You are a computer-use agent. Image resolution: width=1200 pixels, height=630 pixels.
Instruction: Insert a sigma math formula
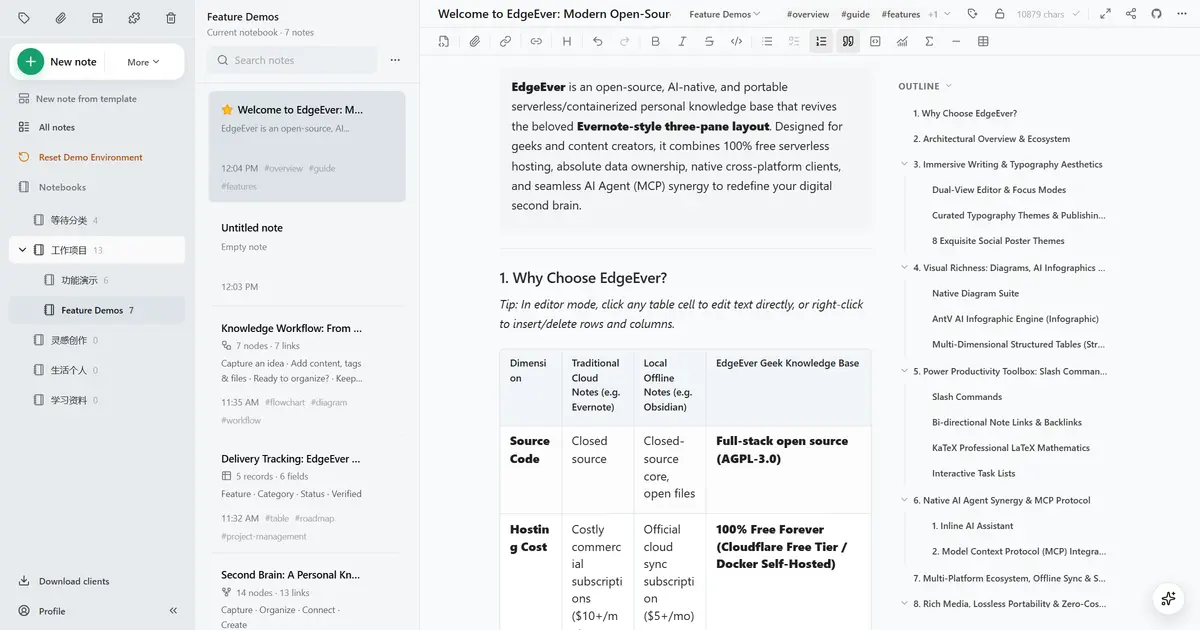pos(930,41)
